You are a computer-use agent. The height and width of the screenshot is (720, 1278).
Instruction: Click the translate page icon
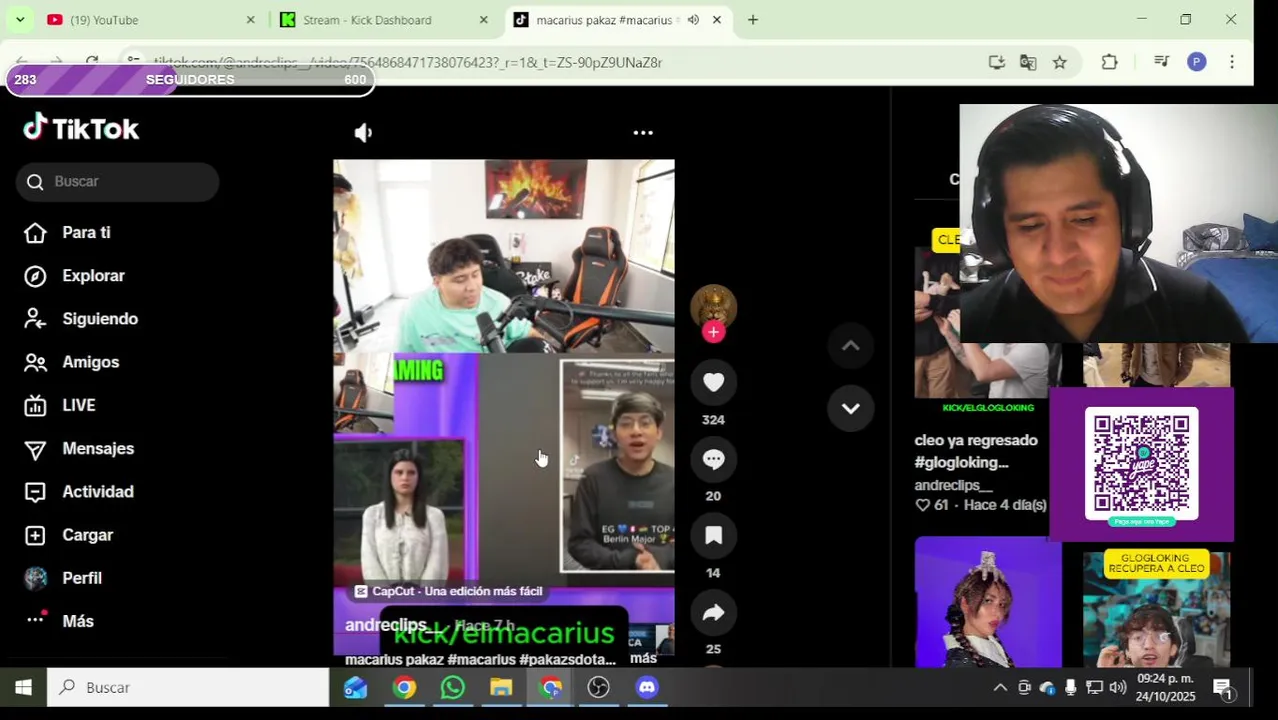[x=1028, y=62]
